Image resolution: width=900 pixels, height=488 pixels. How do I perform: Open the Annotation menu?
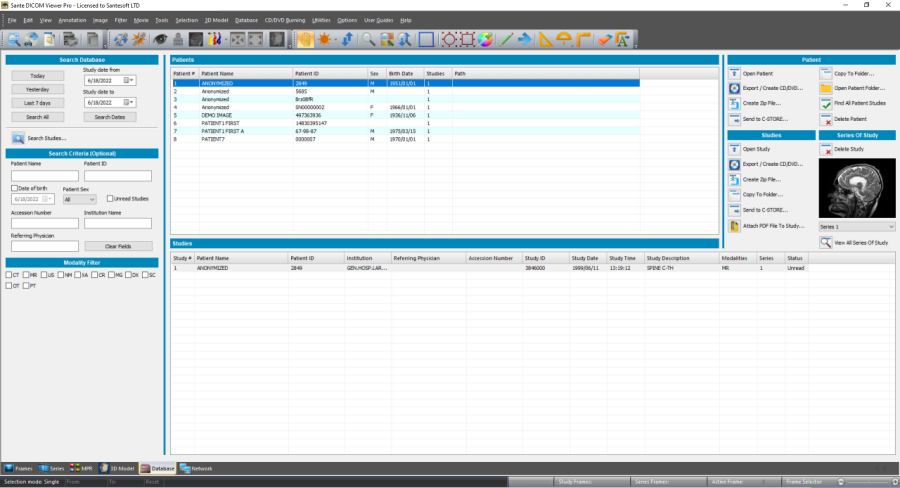pyautogui.click(x=72, y=20)
